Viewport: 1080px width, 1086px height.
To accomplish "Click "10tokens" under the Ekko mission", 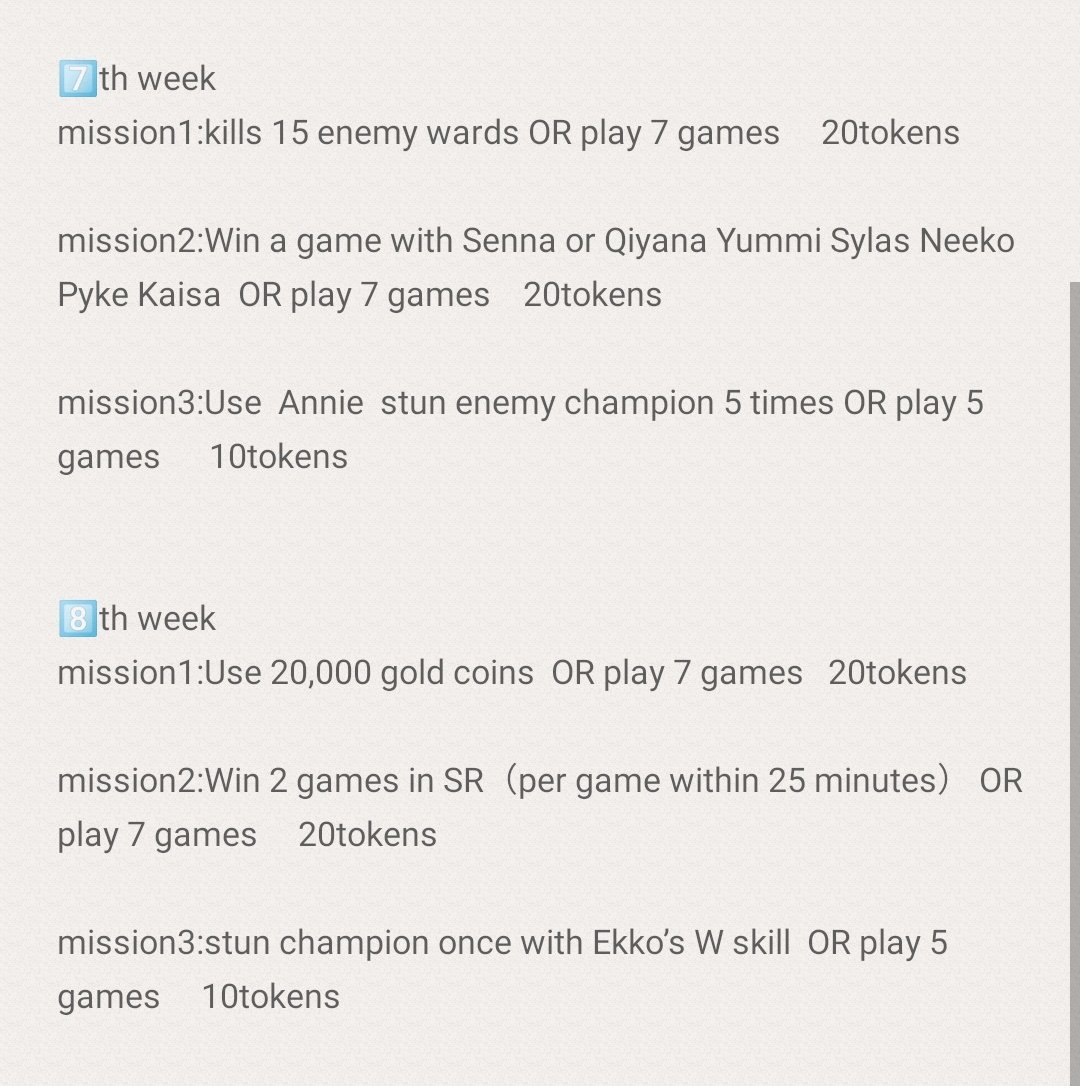I will 270,997.
